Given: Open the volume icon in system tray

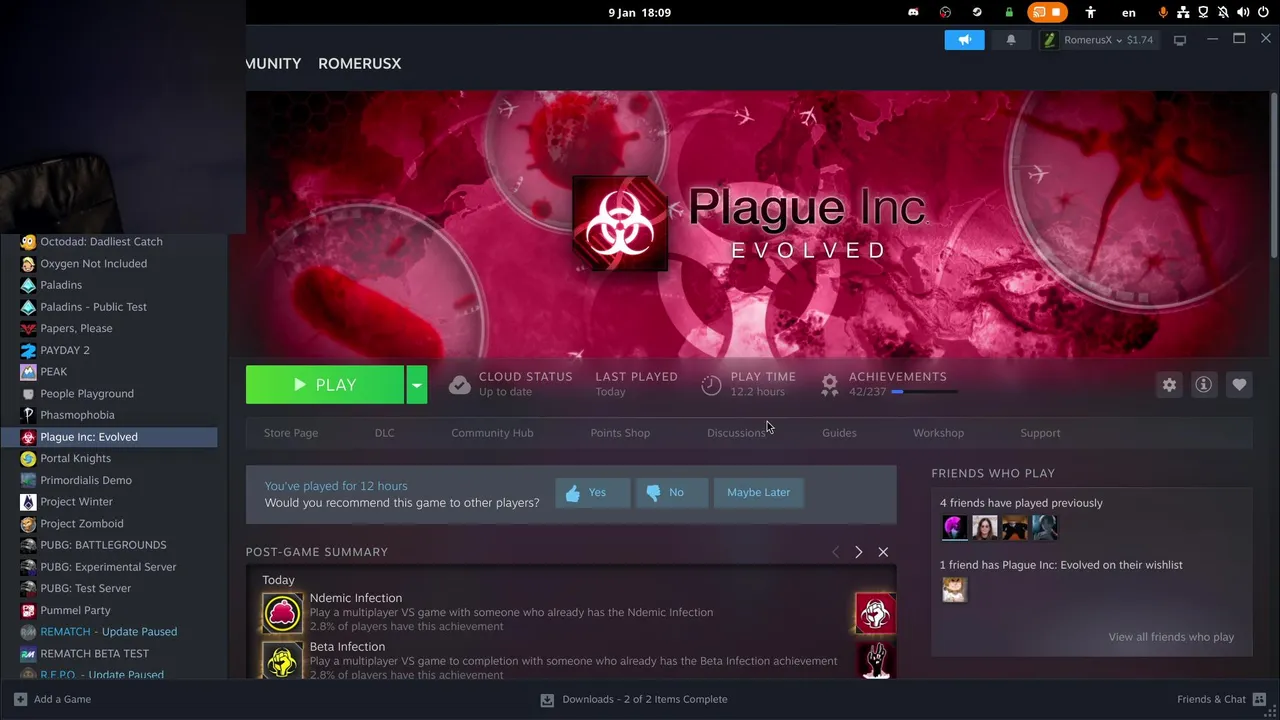Looking at the screenshot, I should (1243, 12).
